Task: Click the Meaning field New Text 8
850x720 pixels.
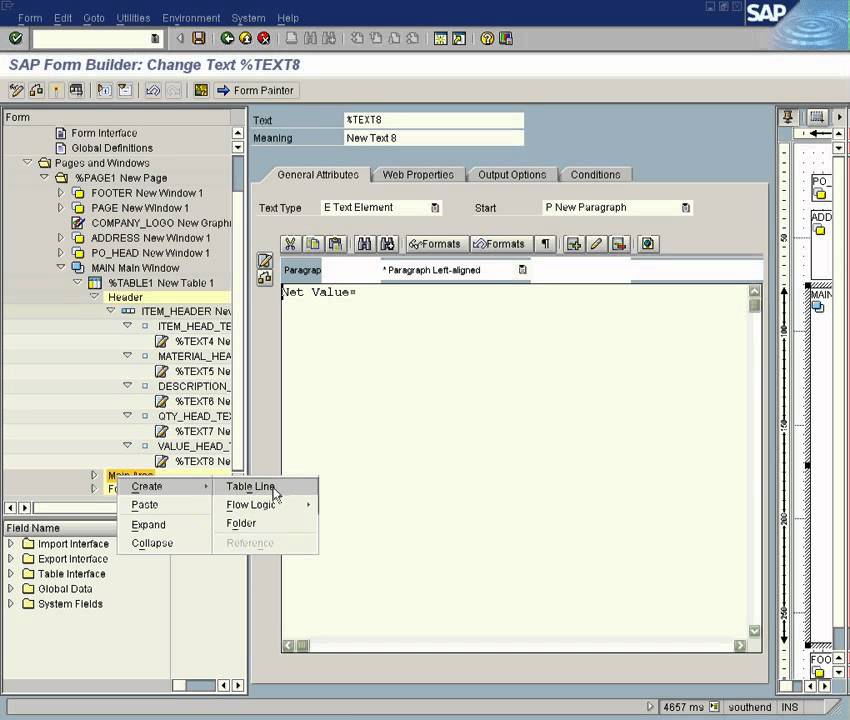Action: tap(434, 138)
